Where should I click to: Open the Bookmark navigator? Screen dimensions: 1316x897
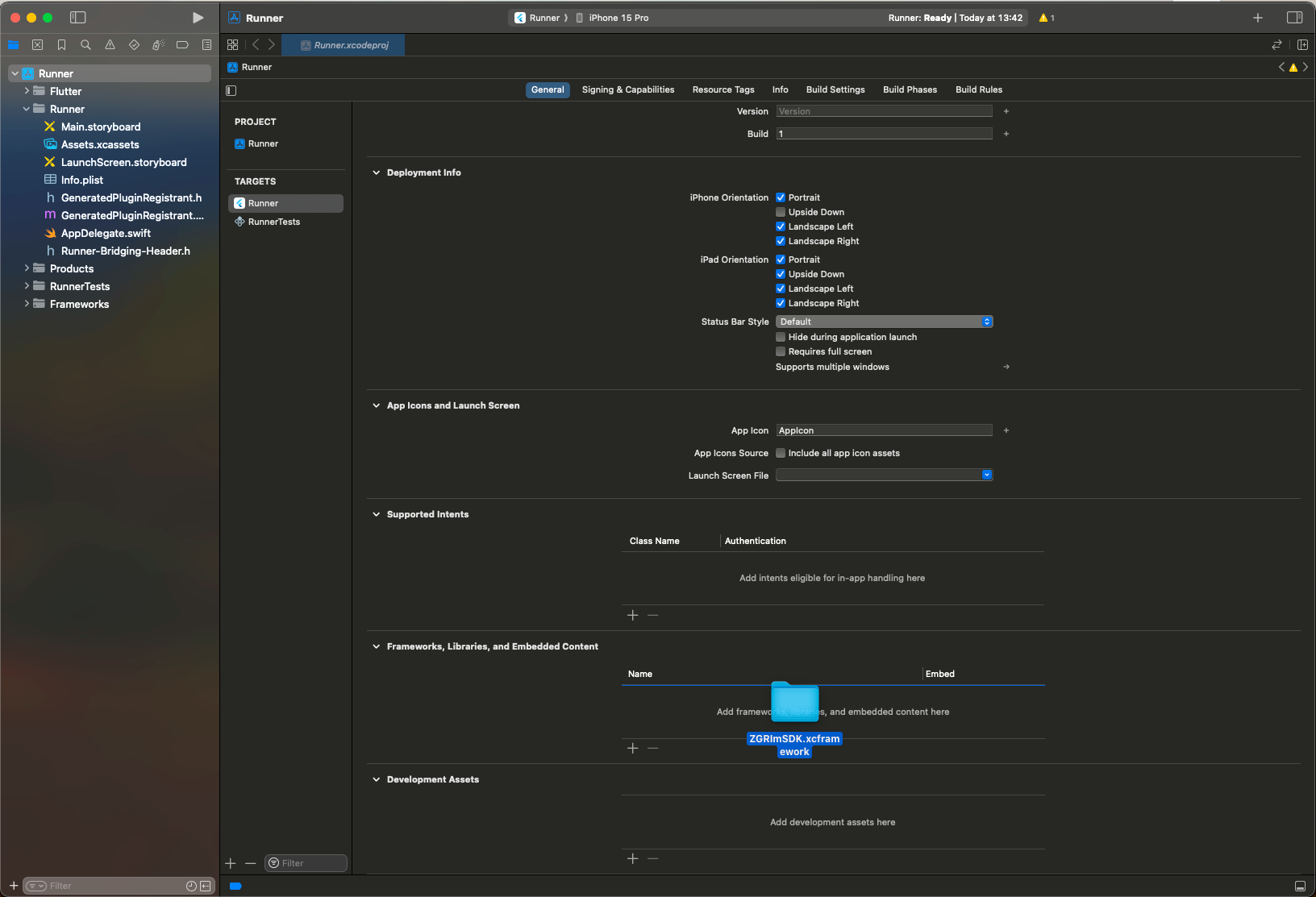coord(61,45)
